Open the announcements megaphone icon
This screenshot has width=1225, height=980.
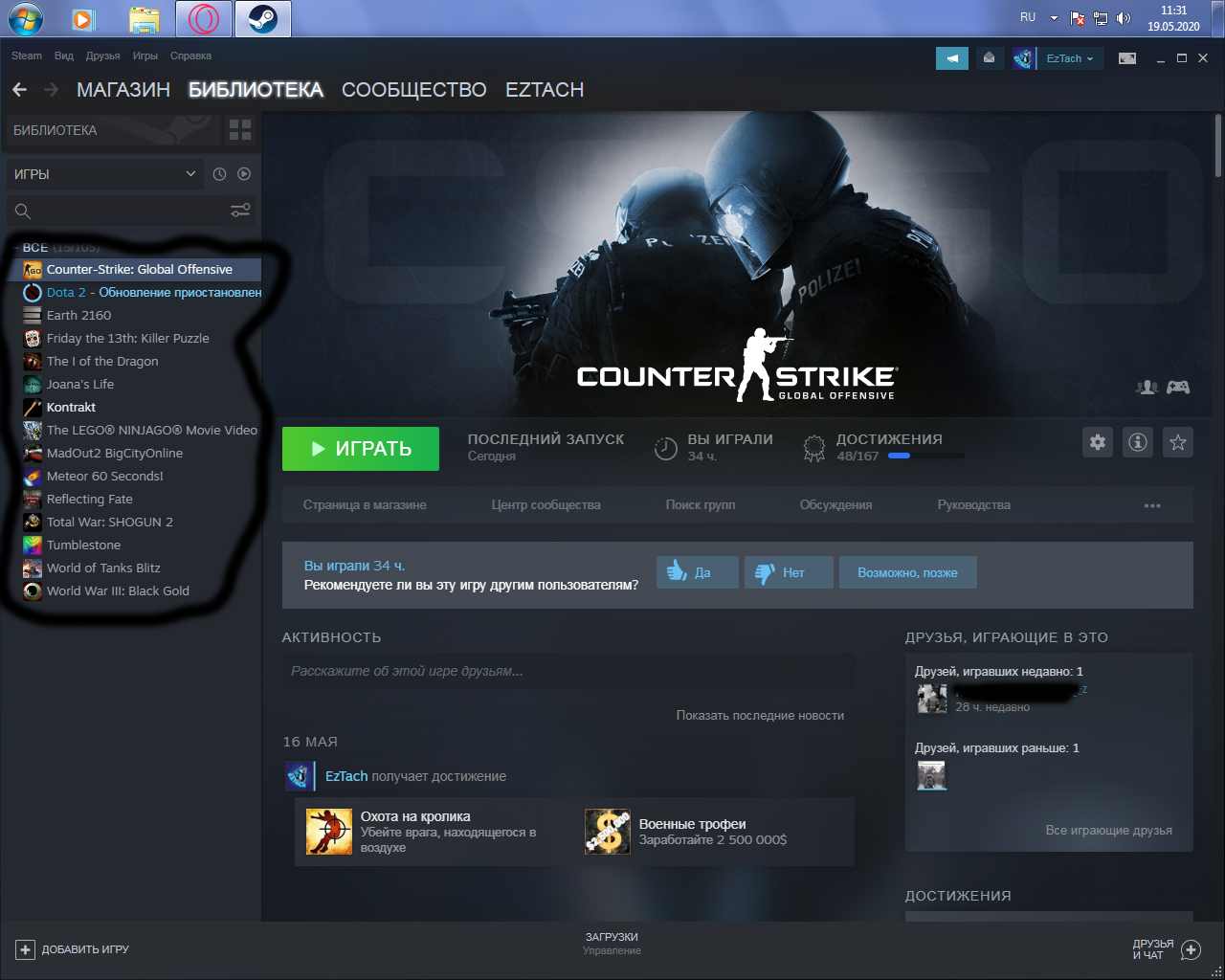click(952, 58)
